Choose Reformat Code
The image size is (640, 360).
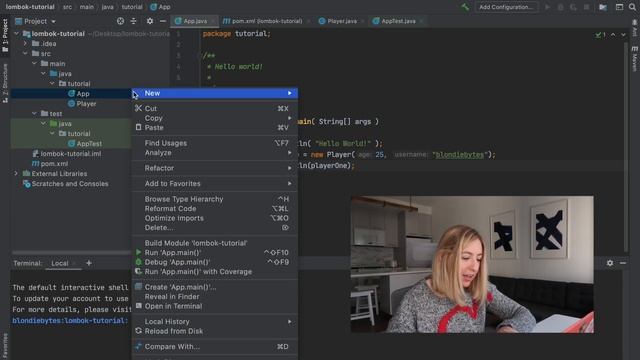coord(215,209)
